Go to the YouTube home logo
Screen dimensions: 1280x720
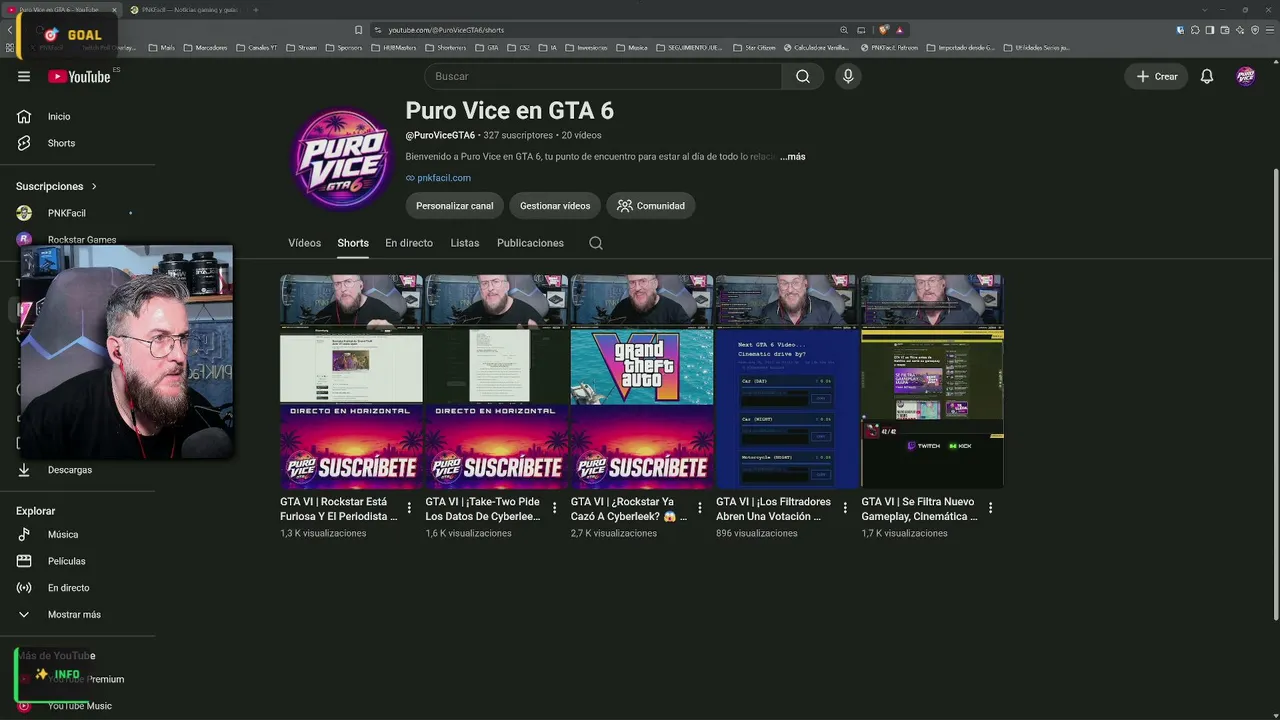(79, 76)
